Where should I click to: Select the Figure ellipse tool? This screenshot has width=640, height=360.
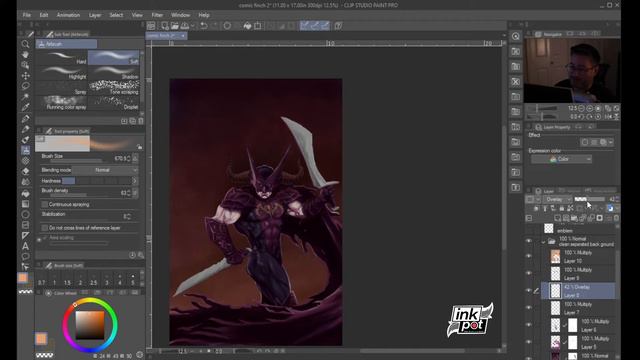pyautogui.click(x=25, y=214)
